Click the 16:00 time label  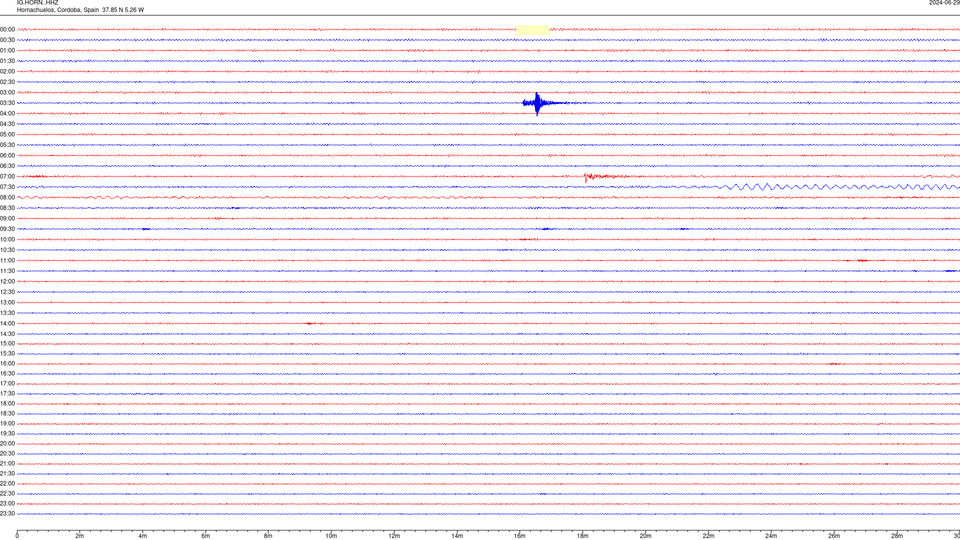[7, 364]
